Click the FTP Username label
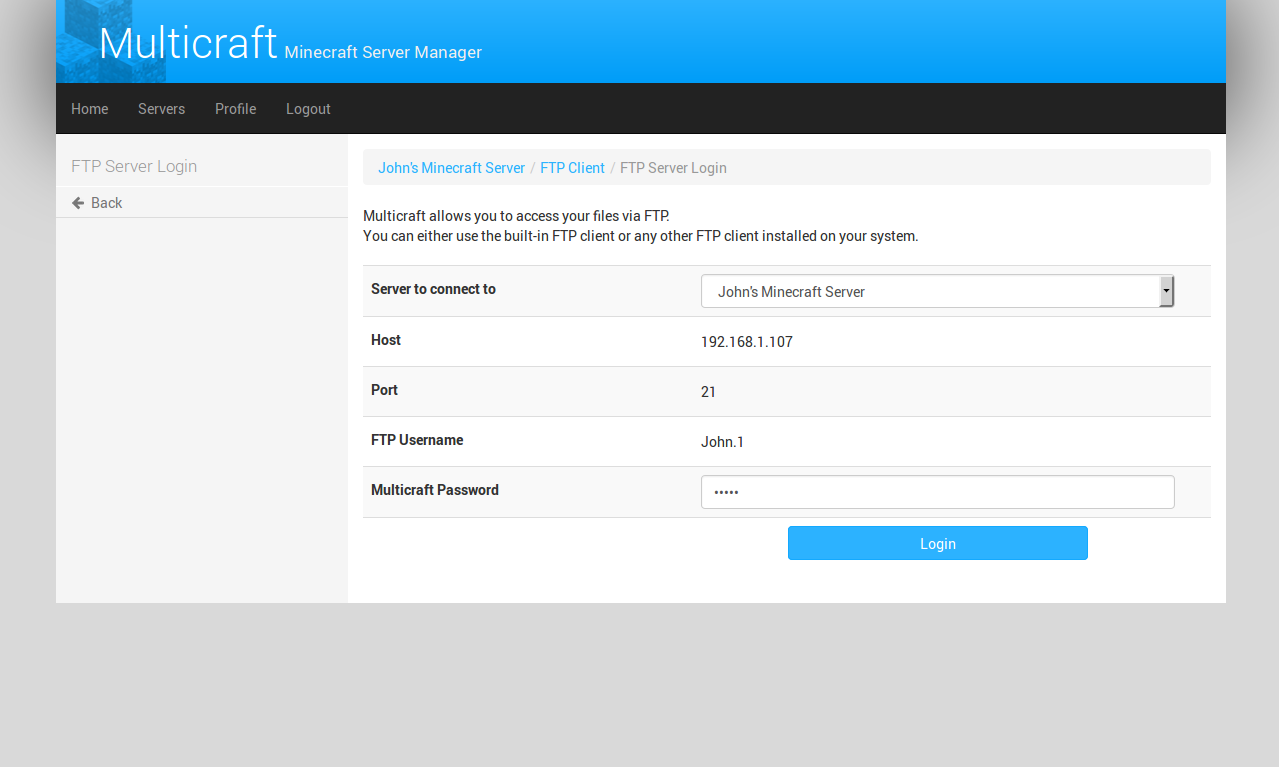This screenshot has height=767, width=1279. pos(417,440)
